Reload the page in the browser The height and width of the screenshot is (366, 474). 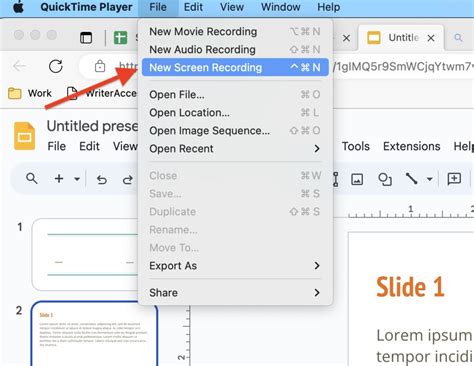pos(56,66)
